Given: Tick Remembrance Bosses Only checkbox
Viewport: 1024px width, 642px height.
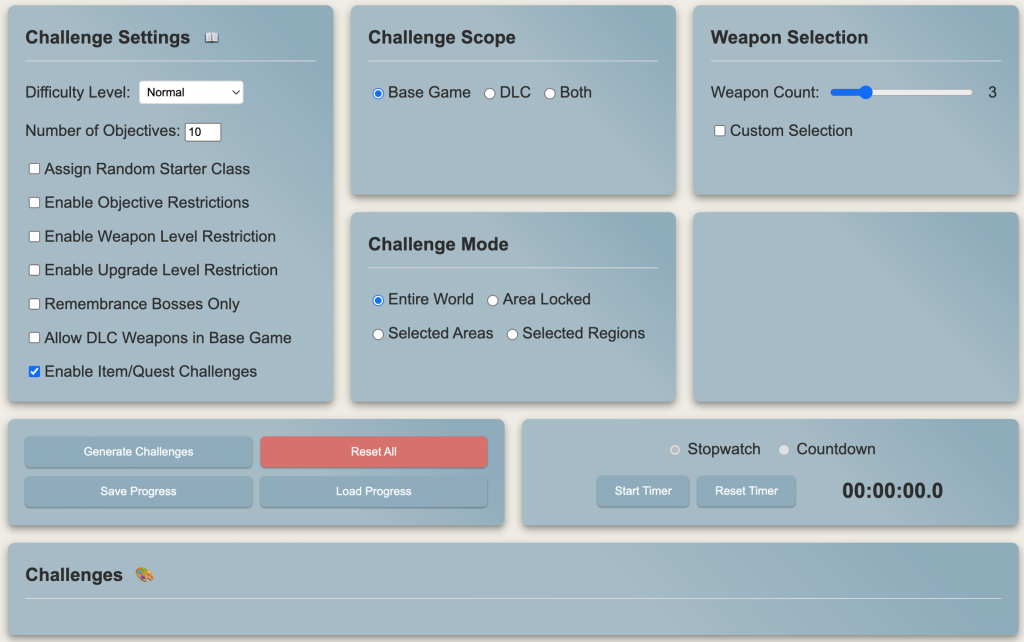Looking at the screenshot, I should (35, 304).
